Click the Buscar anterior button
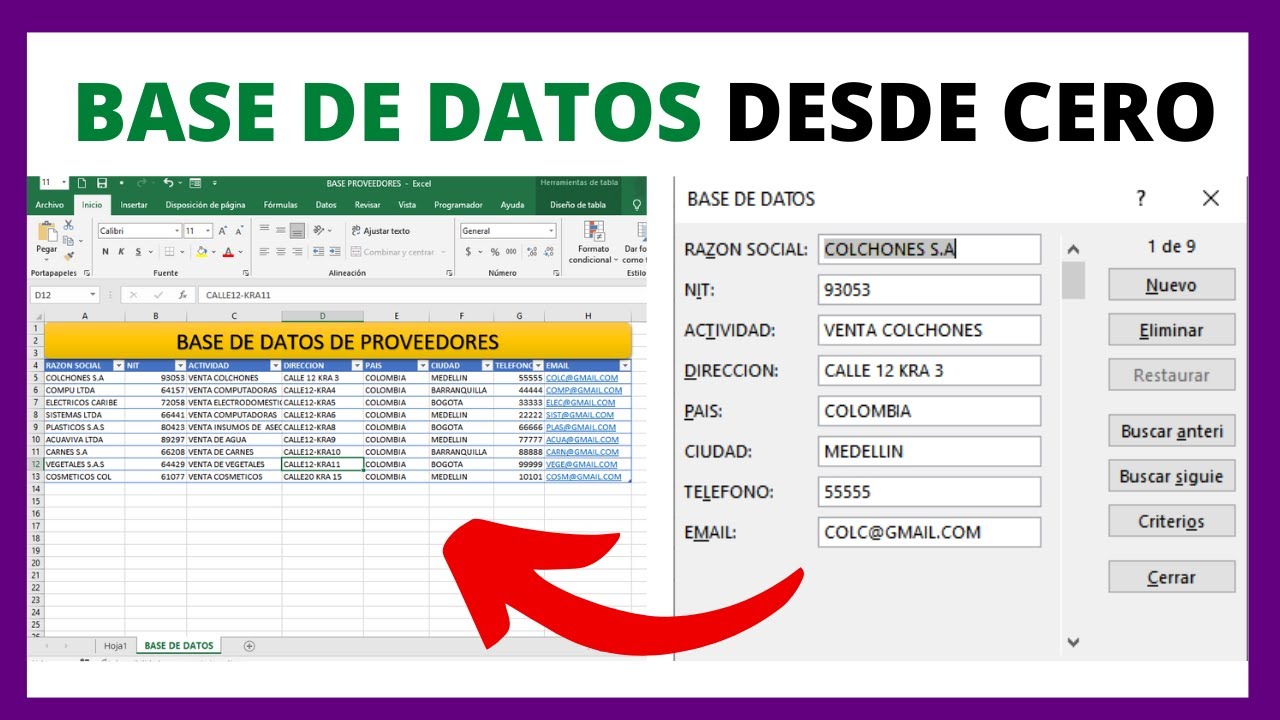Image resolution: width=1280 pixels, height=720 pixels. click(1171, 432)
